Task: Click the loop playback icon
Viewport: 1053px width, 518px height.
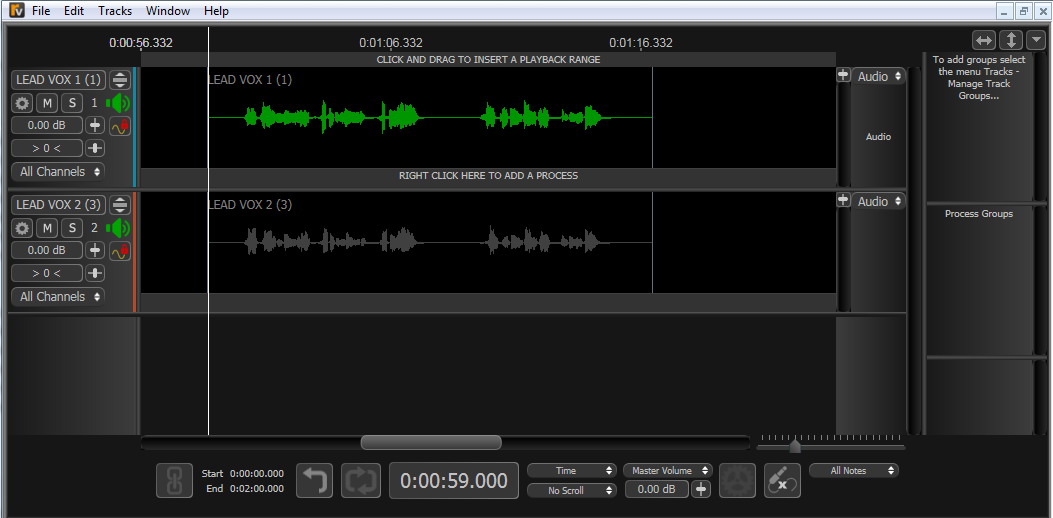Action: pyautogui.click(x=360, y=481)
